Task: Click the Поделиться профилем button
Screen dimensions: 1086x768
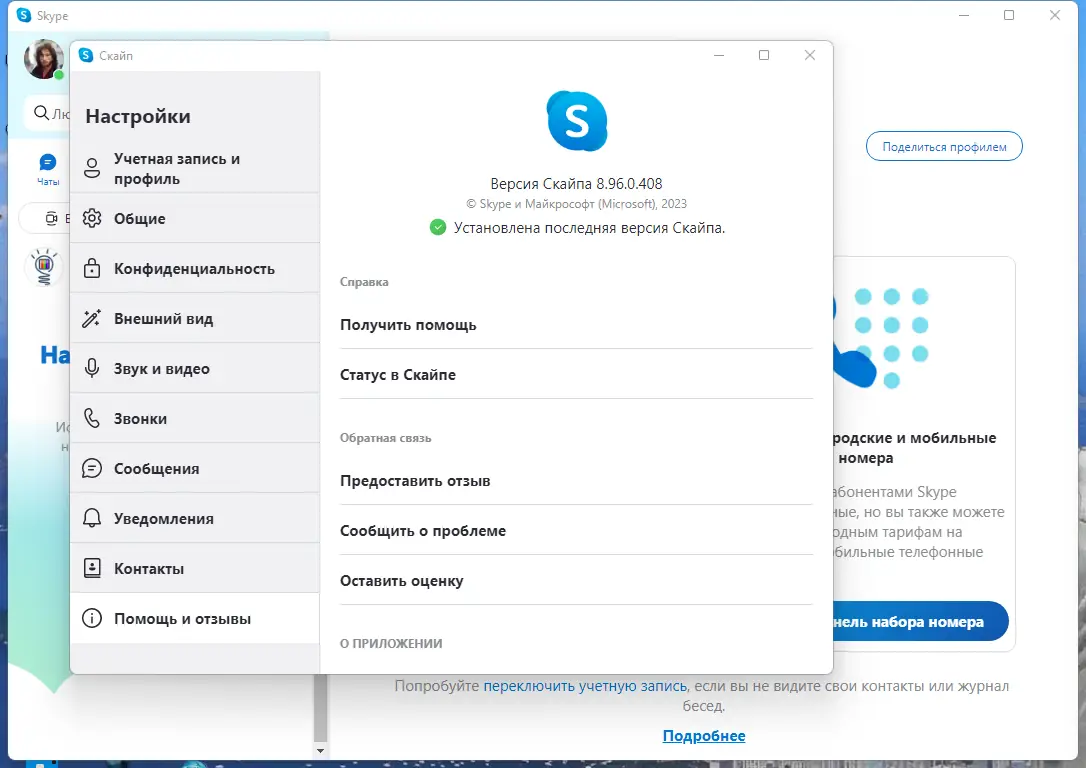Action: (x=943, y=146)
